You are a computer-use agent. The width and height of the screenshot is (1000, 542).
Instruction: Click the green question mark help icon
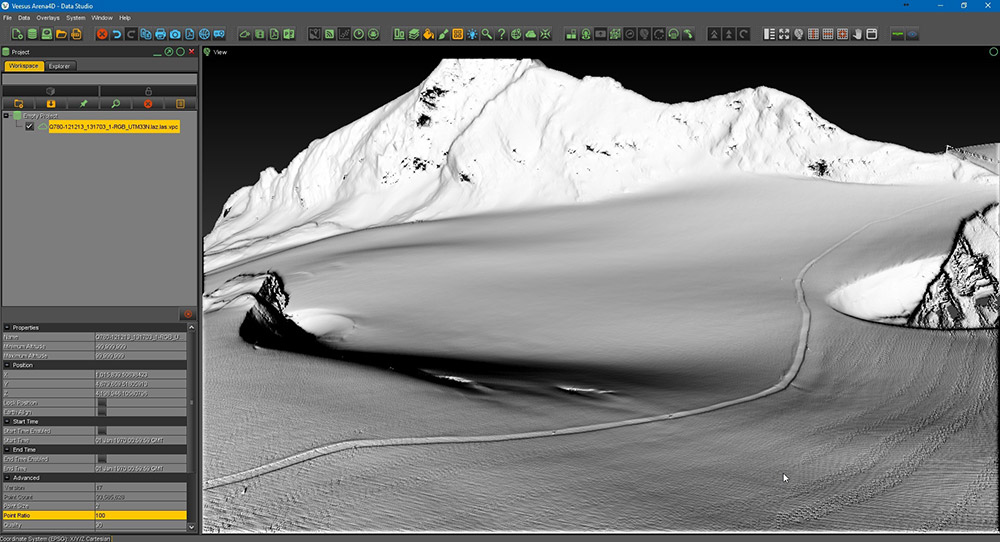[501, 34]
